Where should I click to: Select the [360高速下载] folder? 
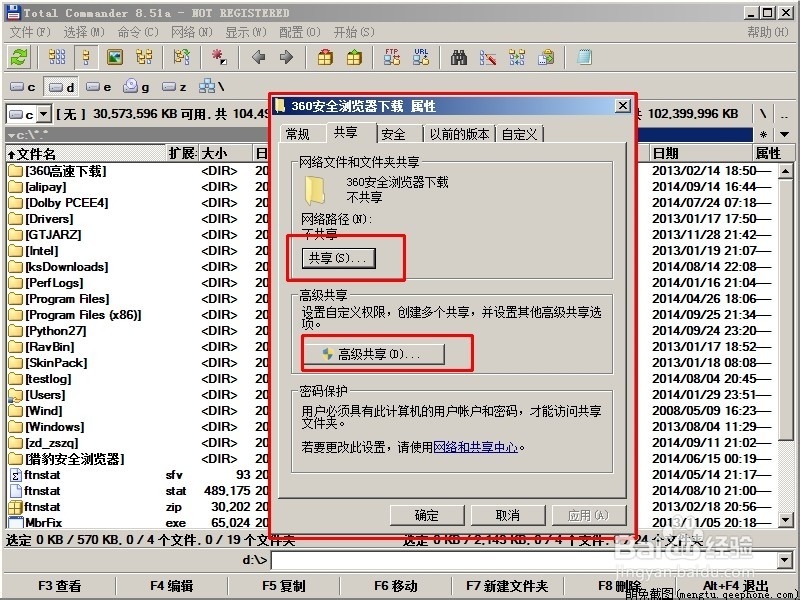[x=58, y=171]
